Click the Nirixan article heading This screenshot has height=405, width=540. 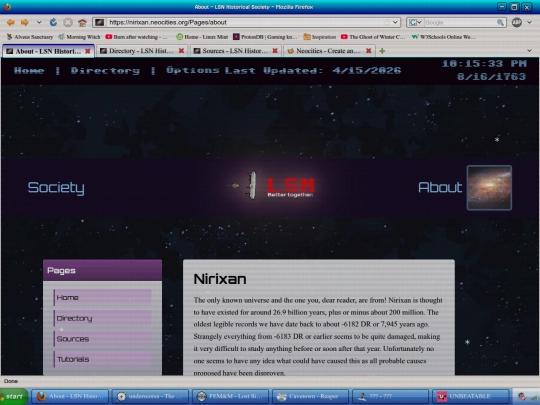click(x=220, y=279)
